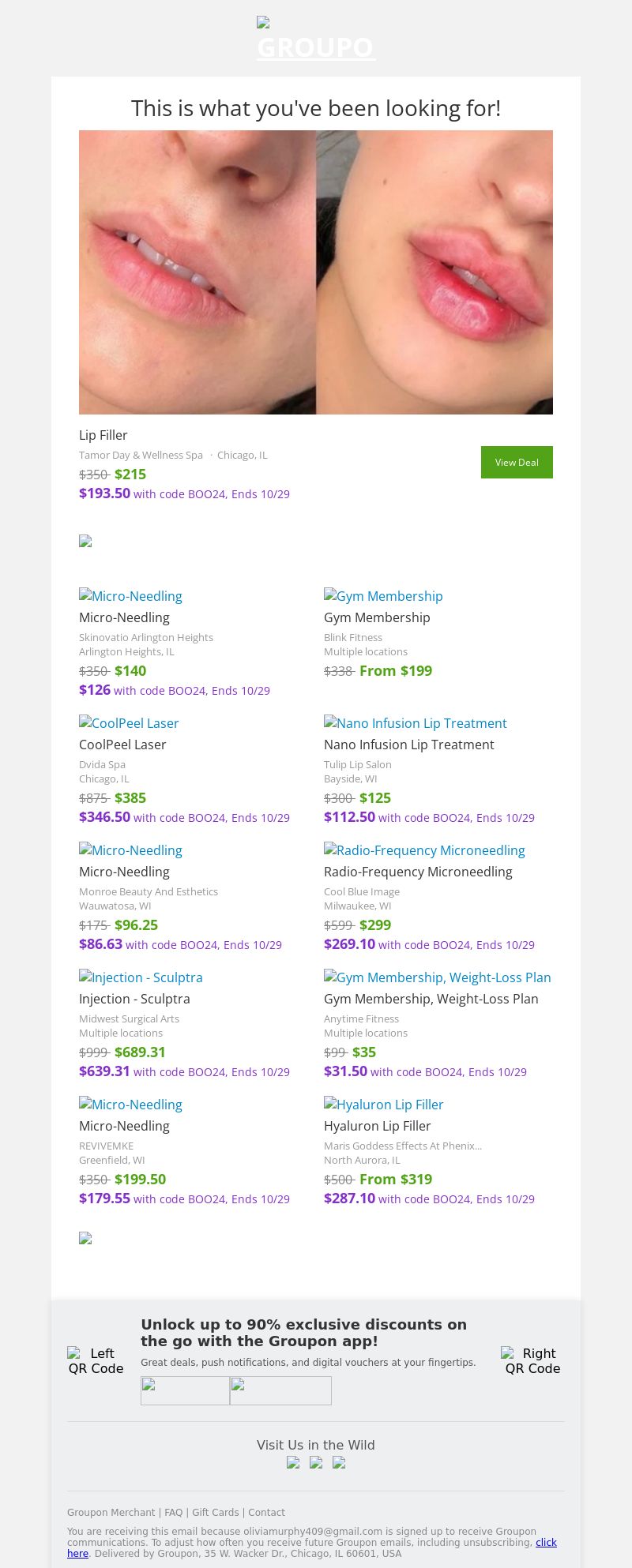This screenshot has width=632, height=1568.
Task: Open the lip filler before-and-after photo
Action: (x=316, y=272)
